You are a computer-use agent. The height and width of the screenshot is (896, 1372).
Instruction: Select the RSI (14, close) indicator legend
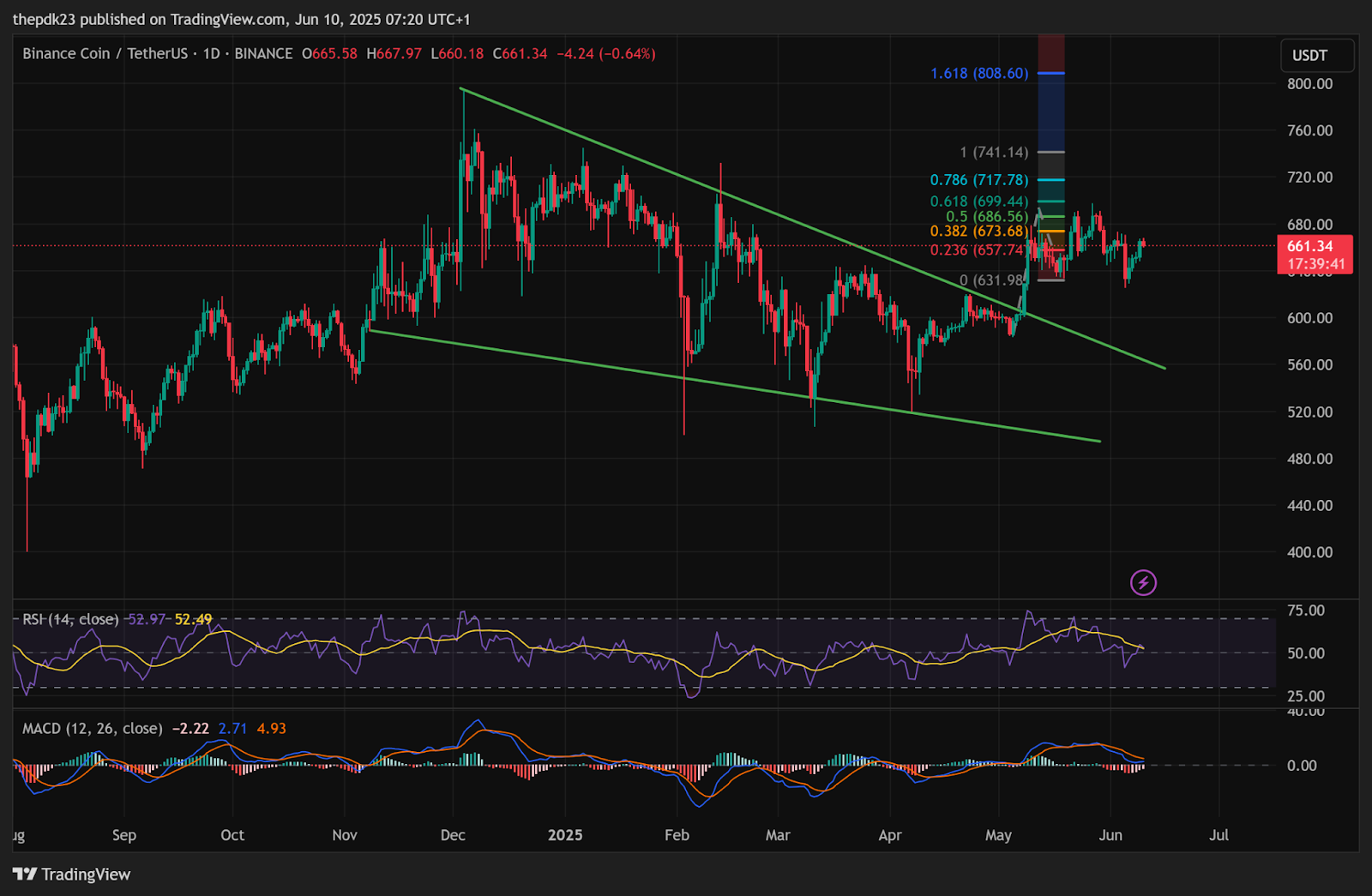click(x=70, y=619)
